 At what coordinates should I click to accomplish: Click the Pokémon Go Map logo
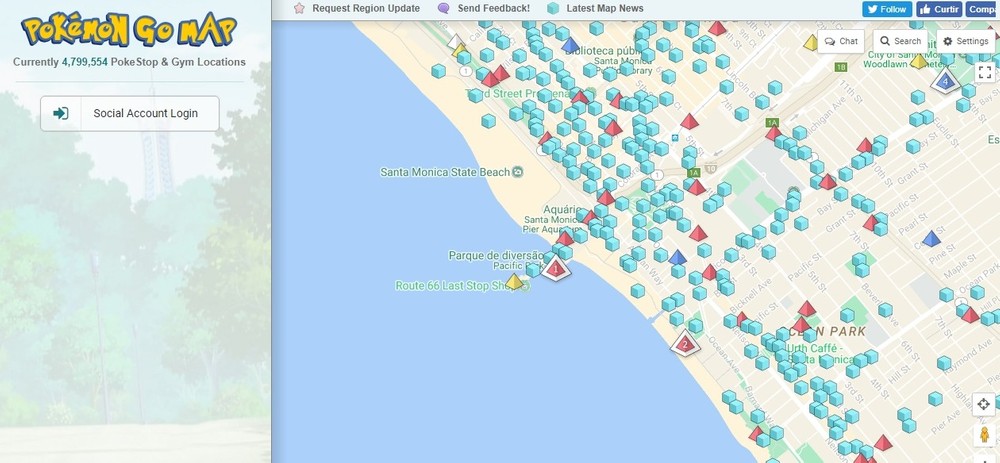tap(129, 29)
